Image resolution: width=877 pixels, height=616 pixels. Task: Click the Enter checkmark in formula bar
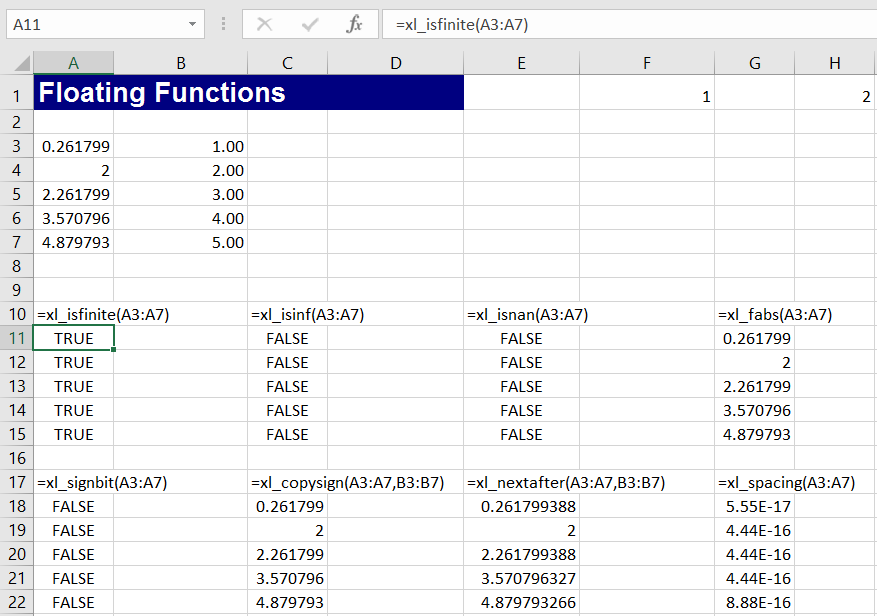pos(310,25)
